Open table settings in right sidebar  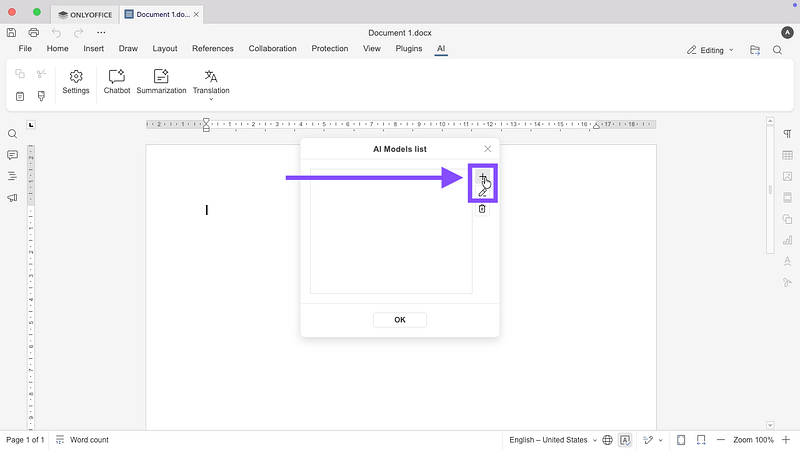787,155
